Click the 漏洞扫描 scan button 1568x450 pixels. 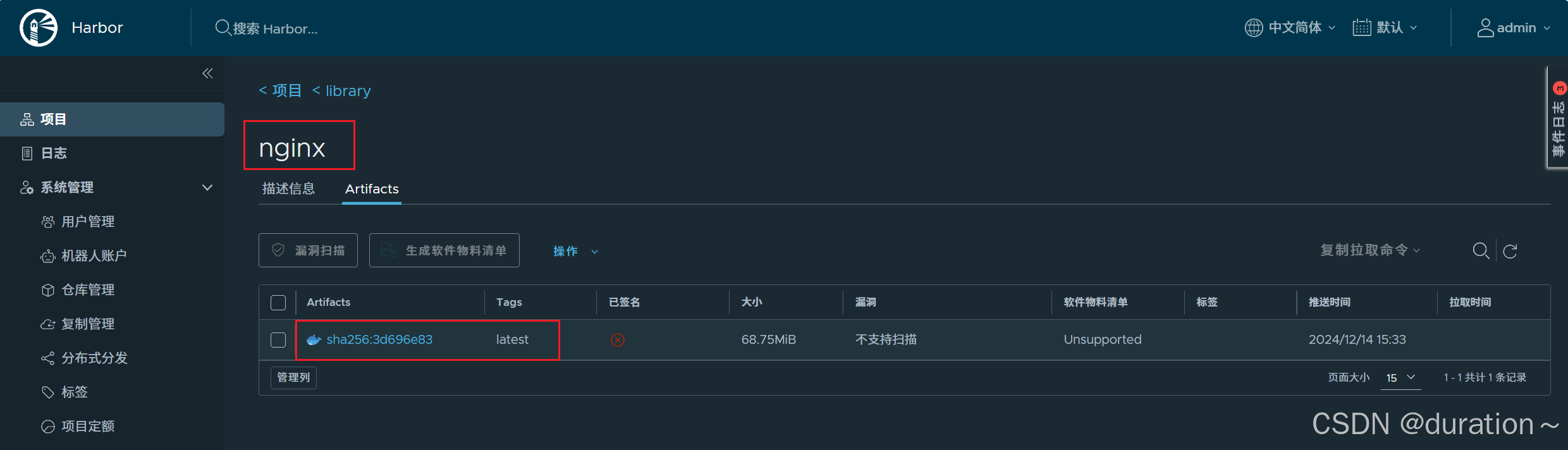pyautogui.click(x=308, y=250)
